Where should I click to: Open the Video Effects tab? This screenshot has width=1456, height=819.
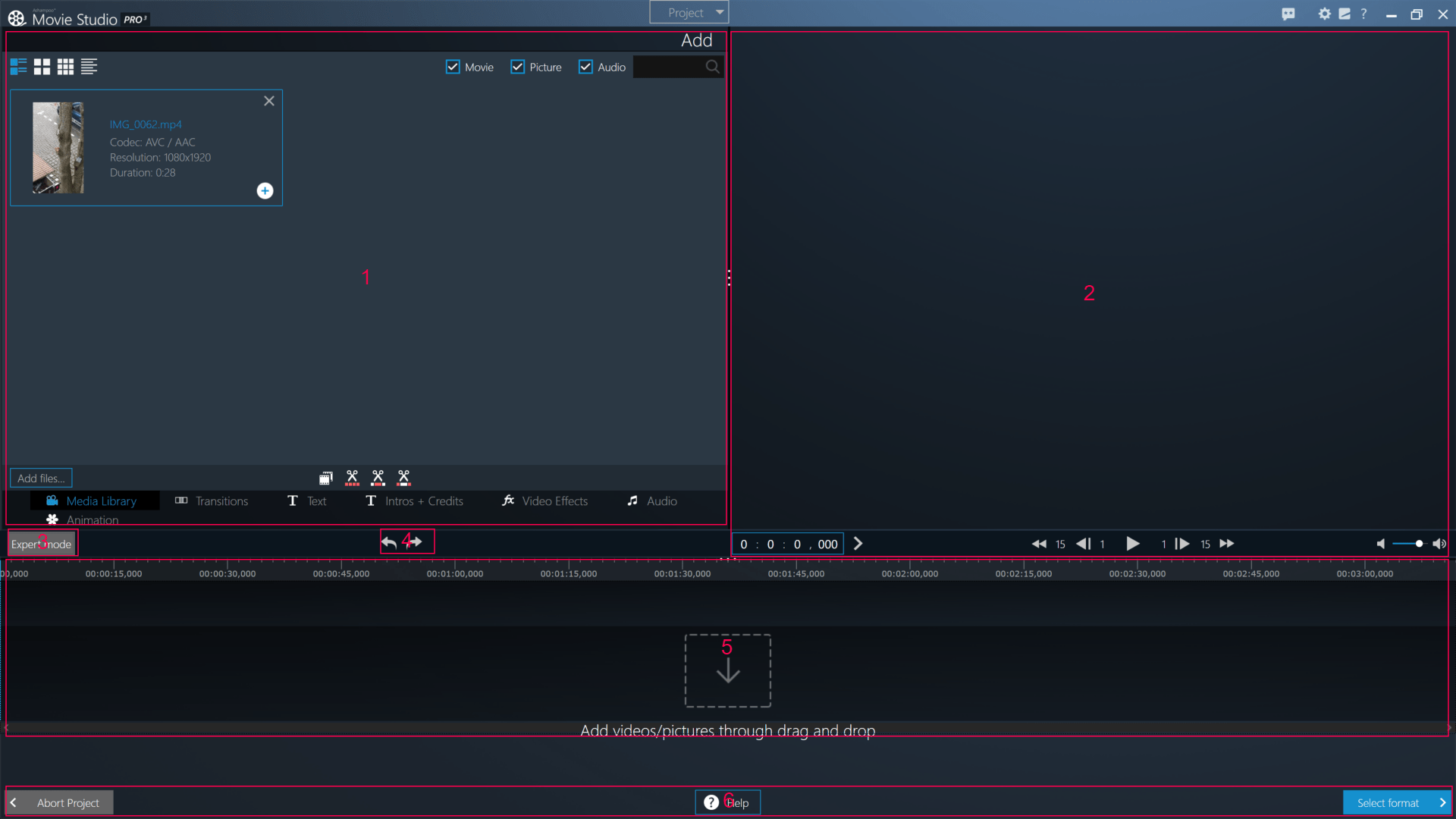point(544,500)
